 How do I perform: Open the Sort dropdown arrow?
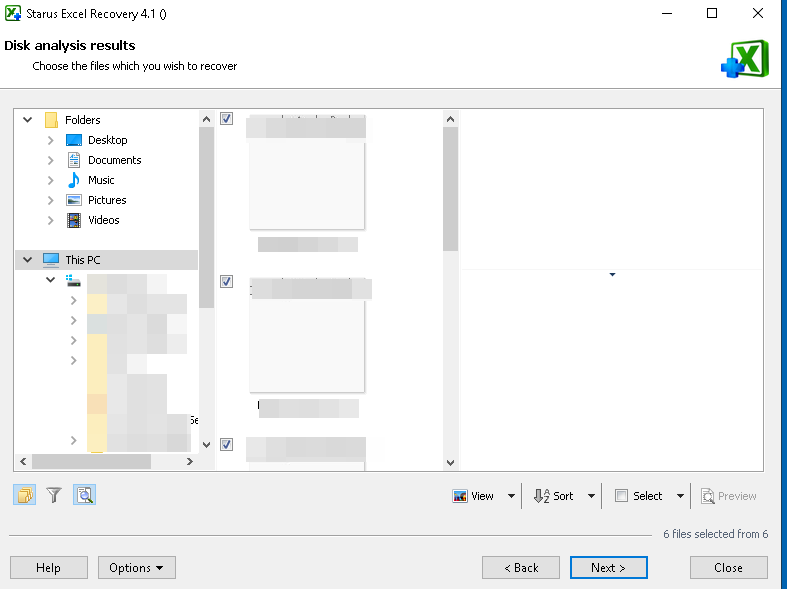click(591, 496)
